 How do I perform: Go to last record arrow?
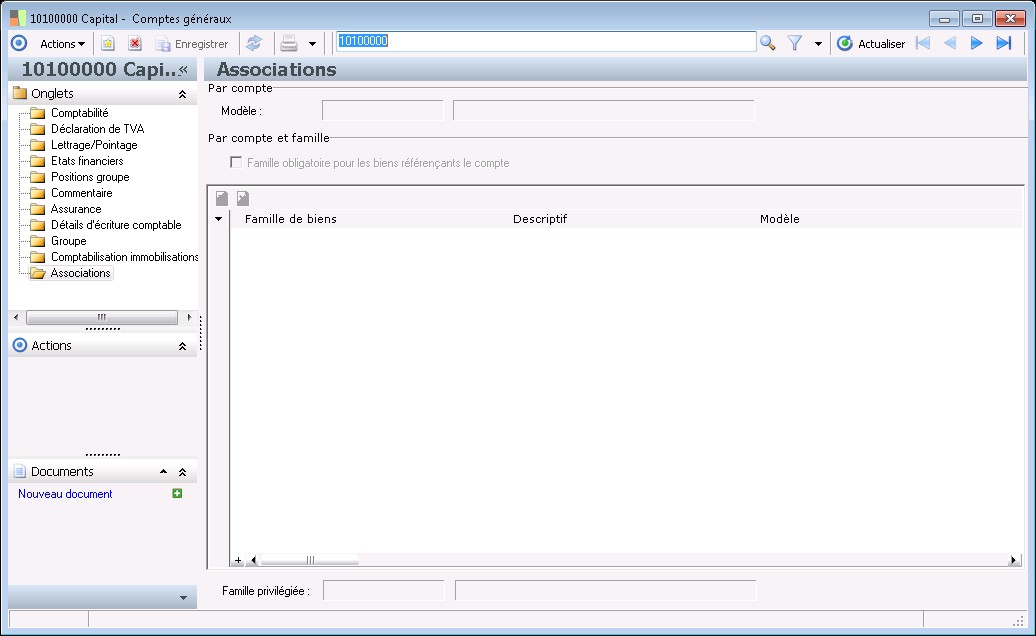point(1004,44)
